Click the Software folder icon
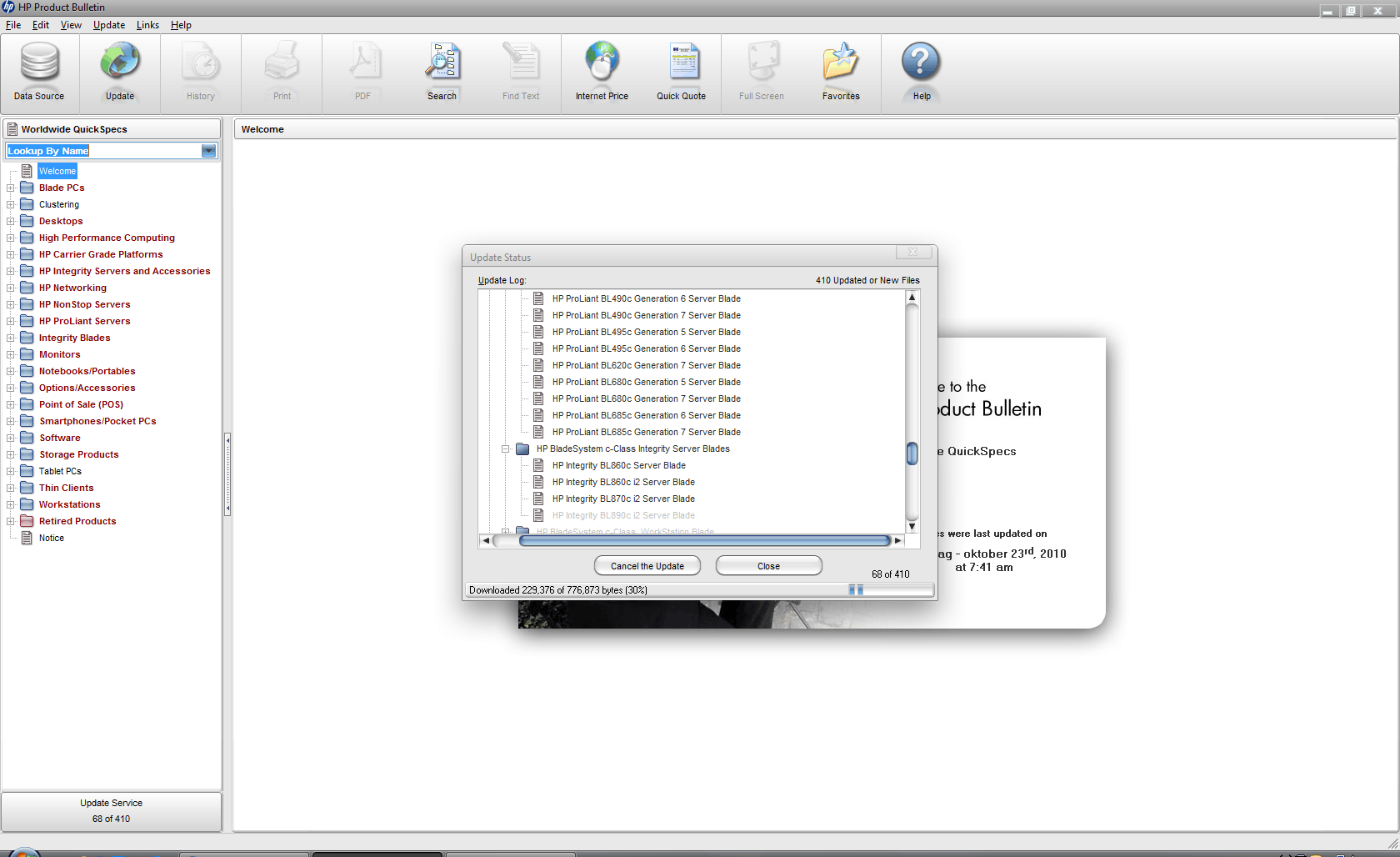 click(x=27, y=438)
